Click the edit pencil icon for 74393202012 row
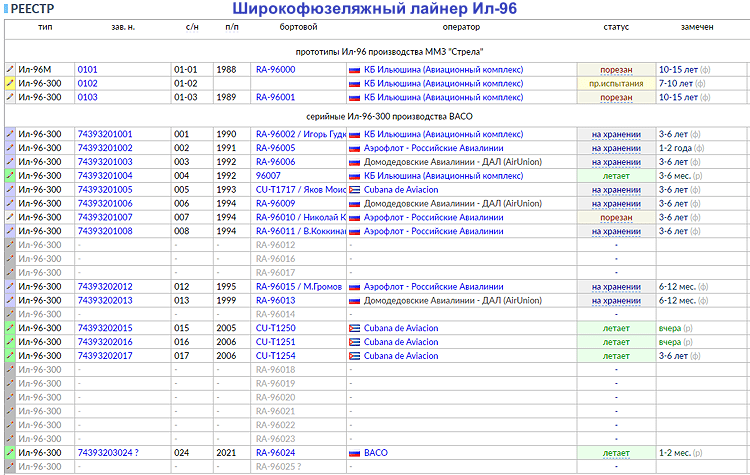The width and height of the screenshot is (750, 475). click(x=10, y=287)
